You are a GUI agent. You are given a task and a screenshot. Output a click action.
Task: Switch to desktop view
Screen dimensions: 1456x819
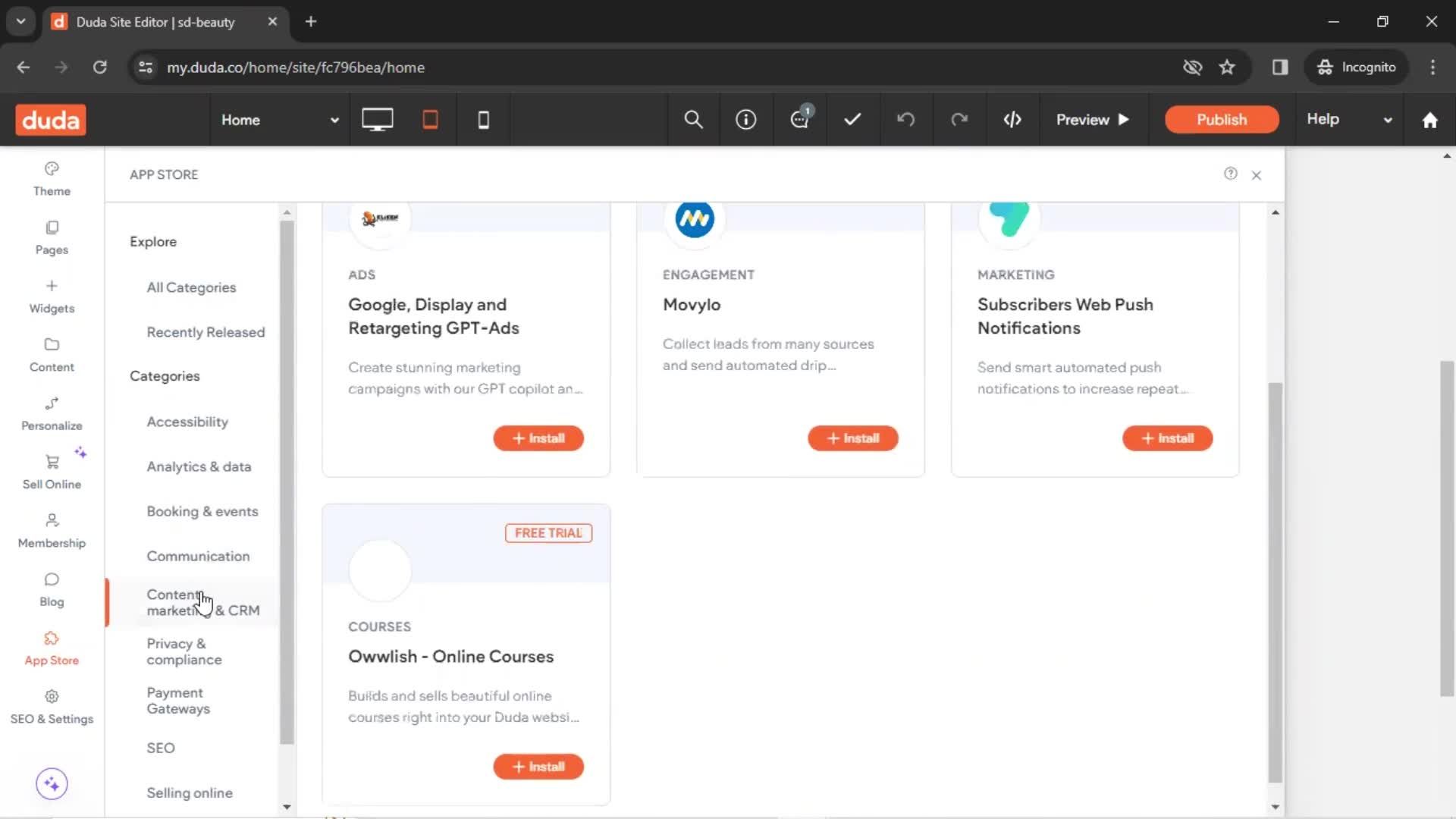coord(377,120)
